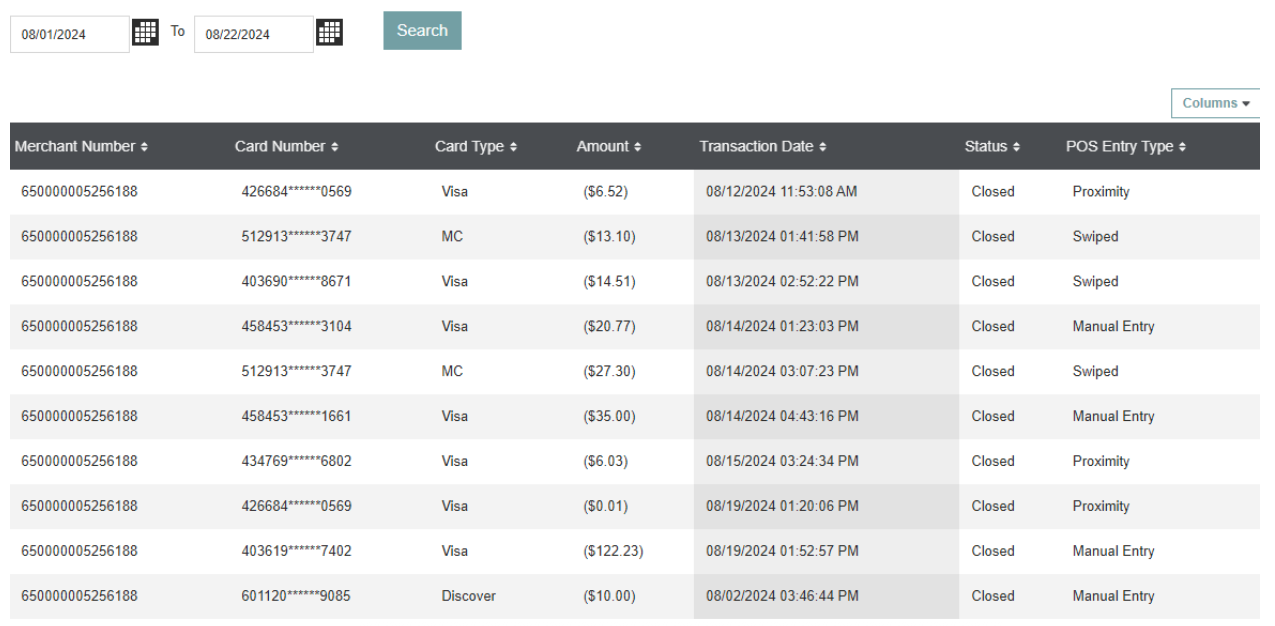Click card number 403690******8671

tap(295, 282)
